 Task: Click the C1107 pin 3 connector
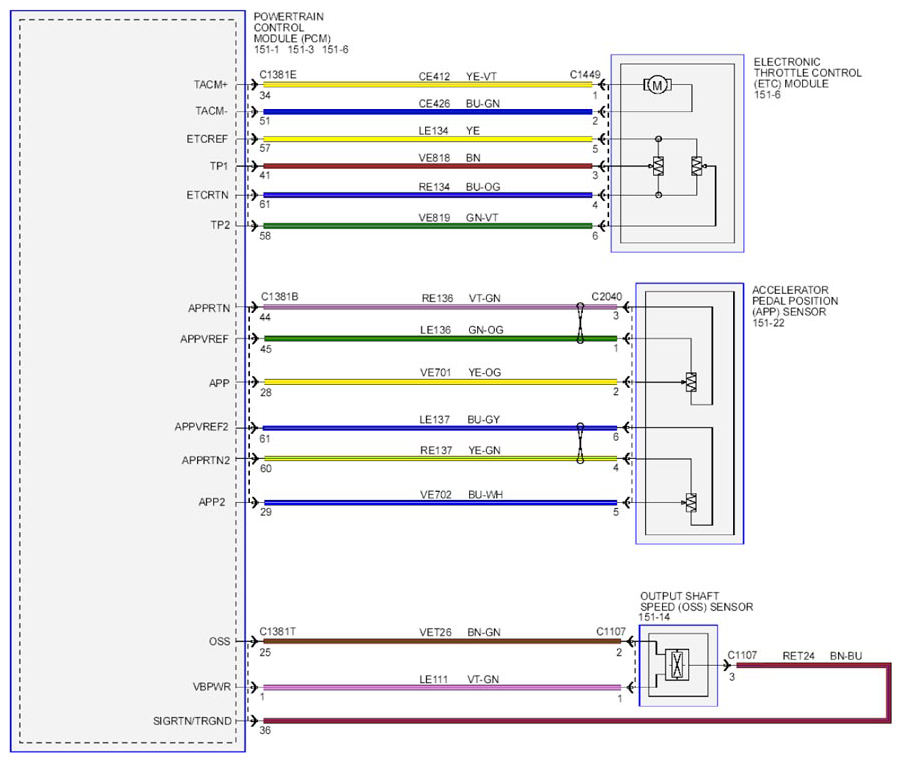(727, 665)
